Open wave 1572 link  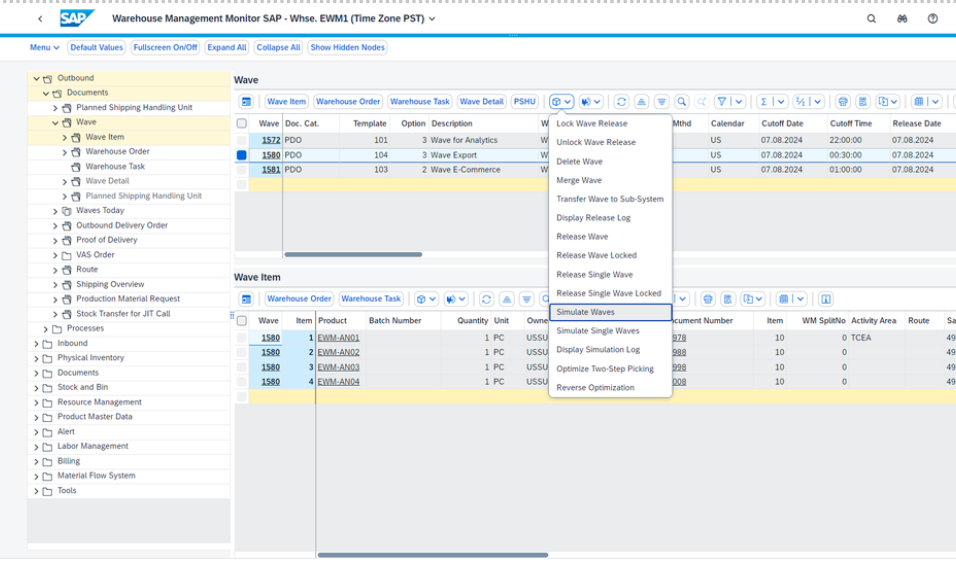pyautogui.click(x=271, y=140)
